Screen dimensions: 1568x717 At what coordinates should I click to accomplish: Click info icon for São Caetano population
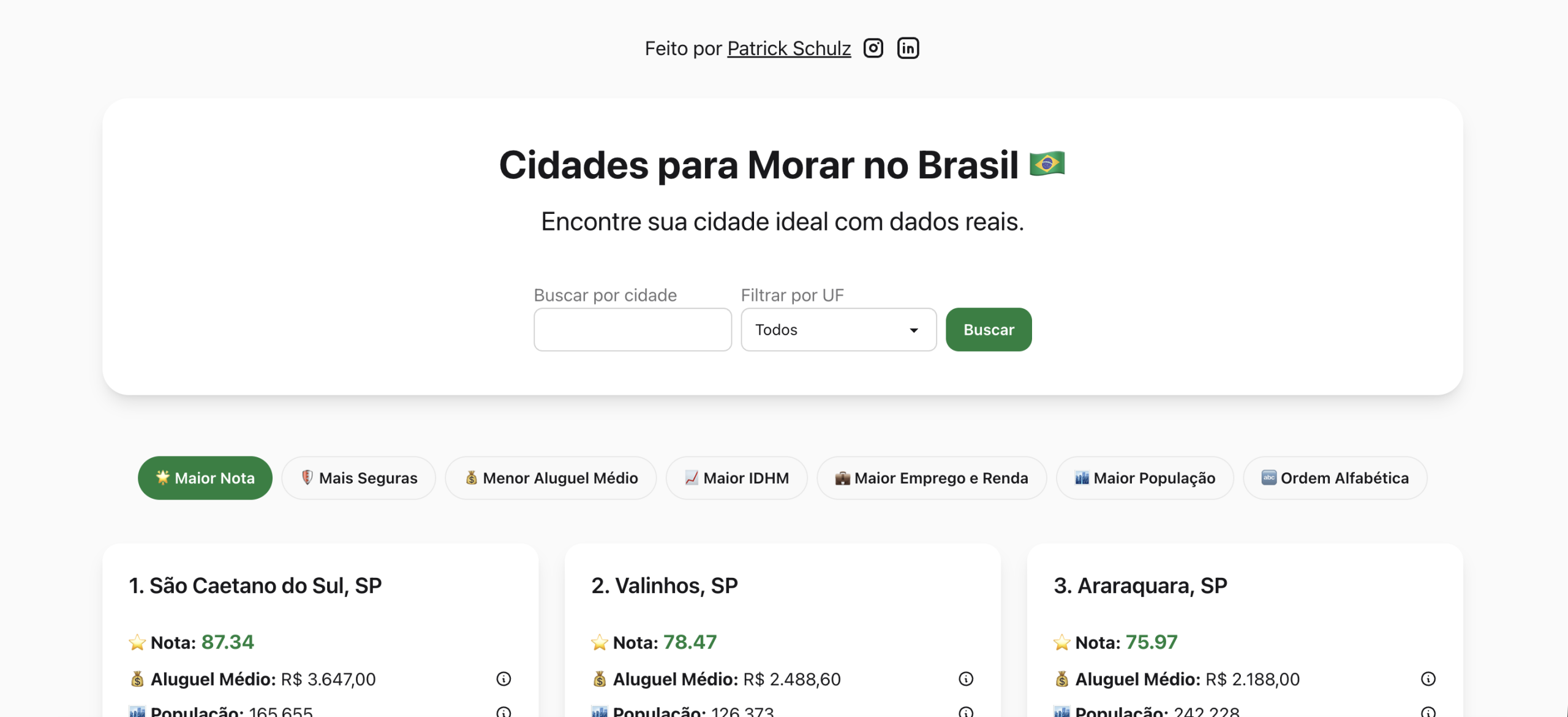coord(503,711)
